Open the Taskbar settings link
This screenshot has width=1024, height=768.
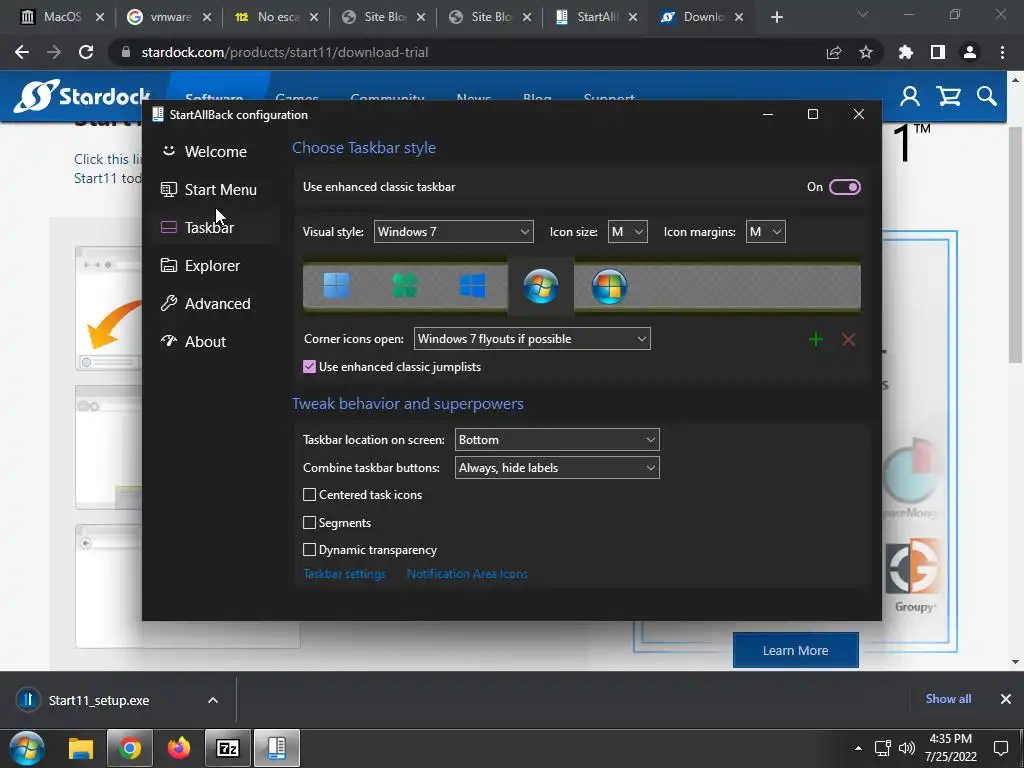344,574
